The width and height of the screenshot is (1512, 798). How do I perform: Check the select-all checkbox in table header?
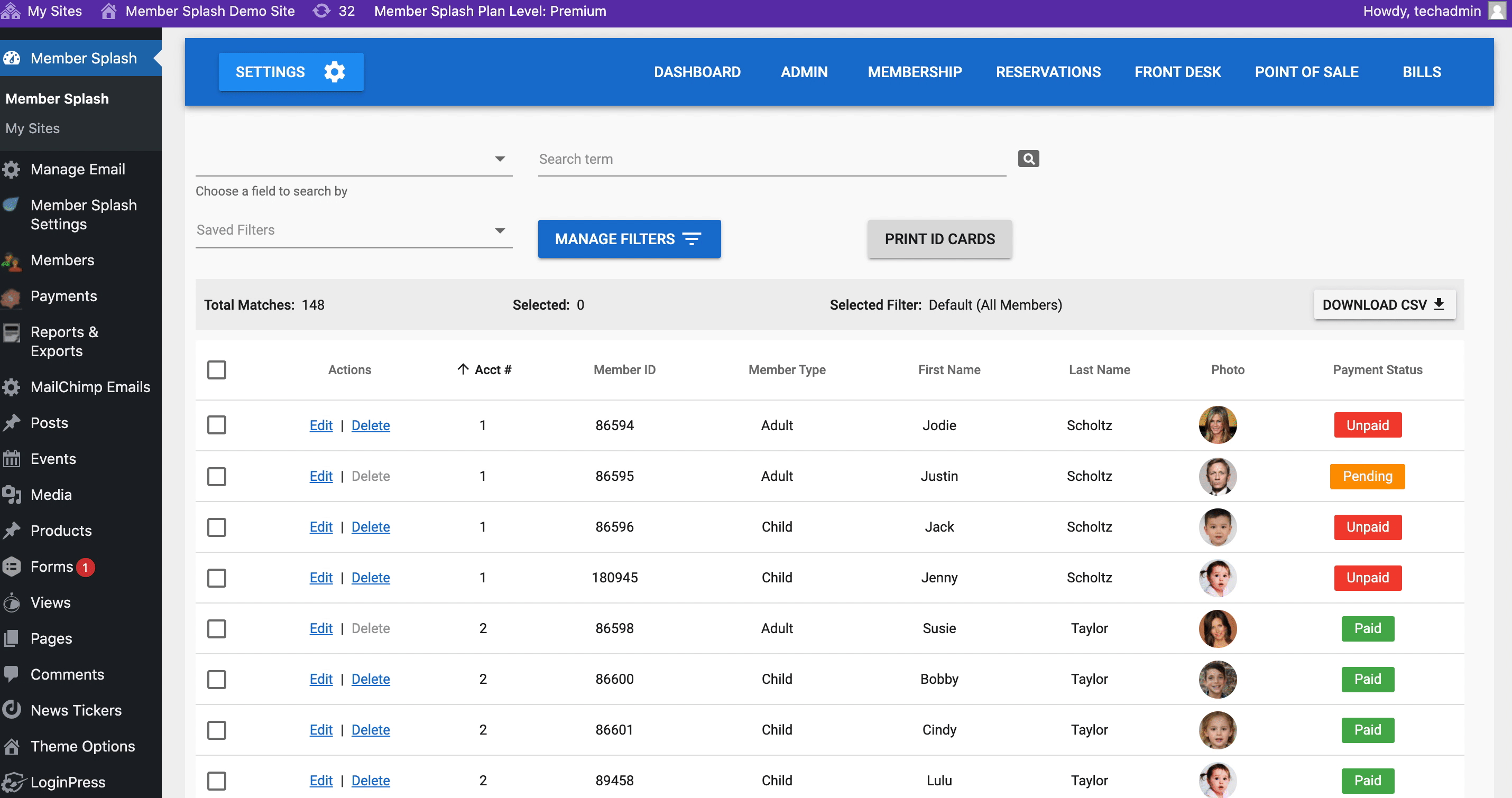pos(217,369)
